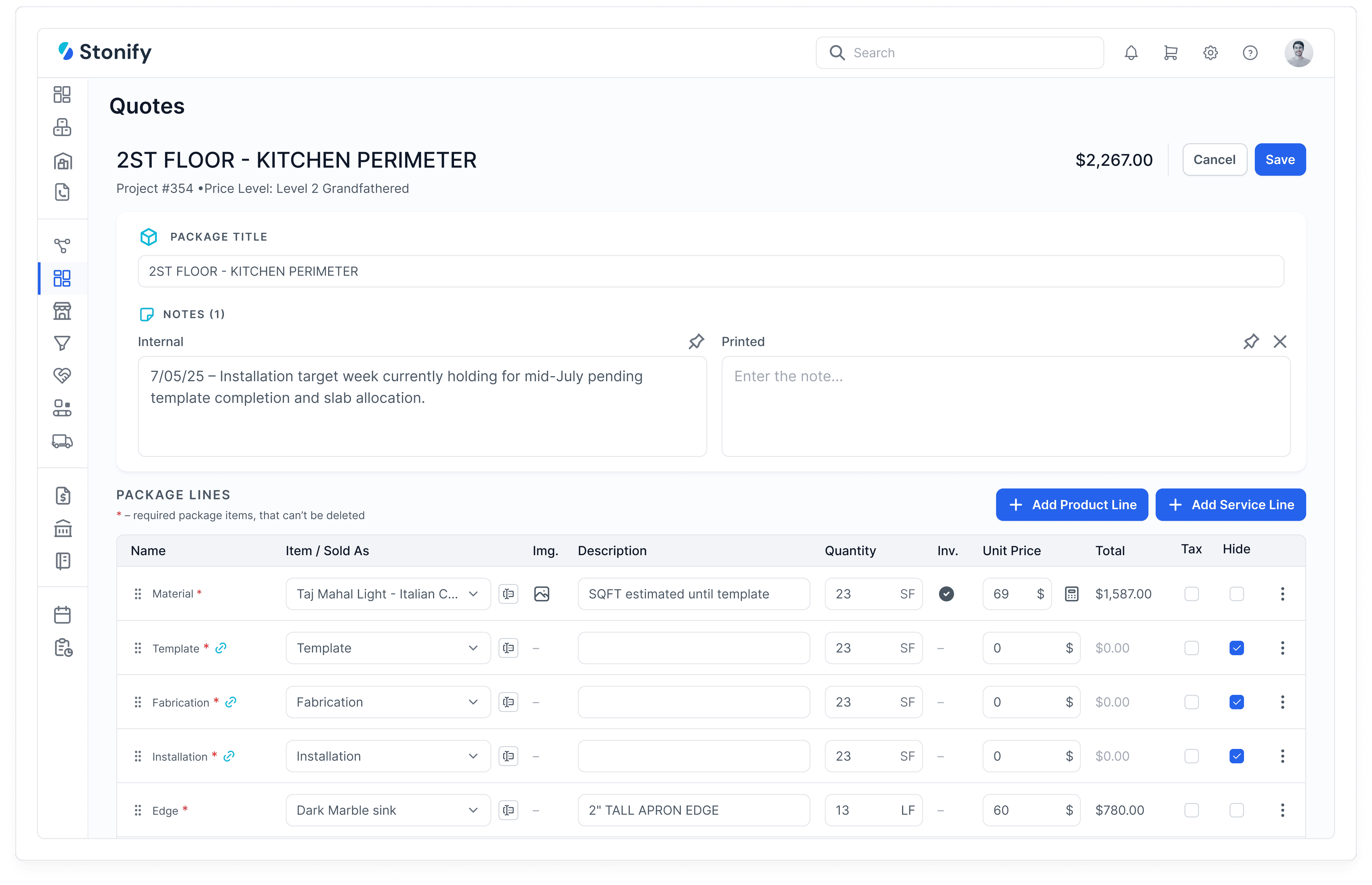The height and width of the screenshot is (885, 1372).
Task: Uncheck the Hide checkbox on the Template row
Action: (x=1237, y=648)
